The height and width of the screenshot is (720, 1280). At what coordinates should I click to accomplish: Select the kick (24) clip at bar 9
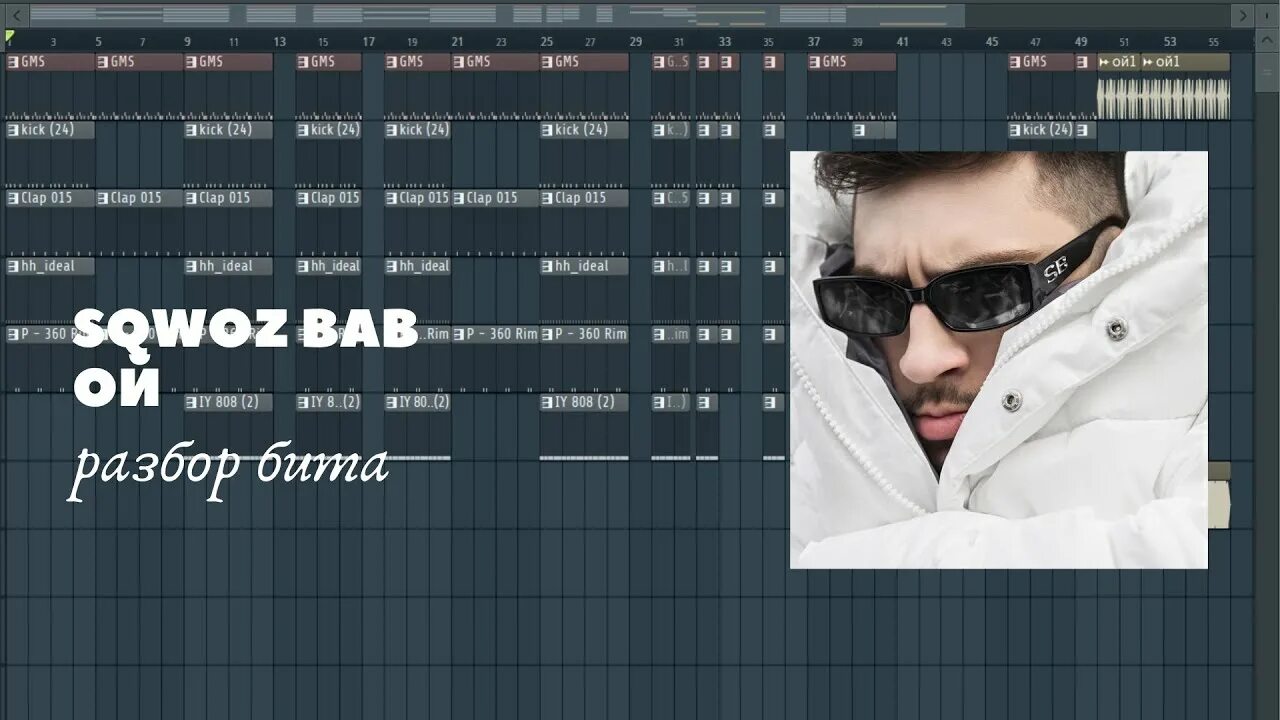(228, 130)
